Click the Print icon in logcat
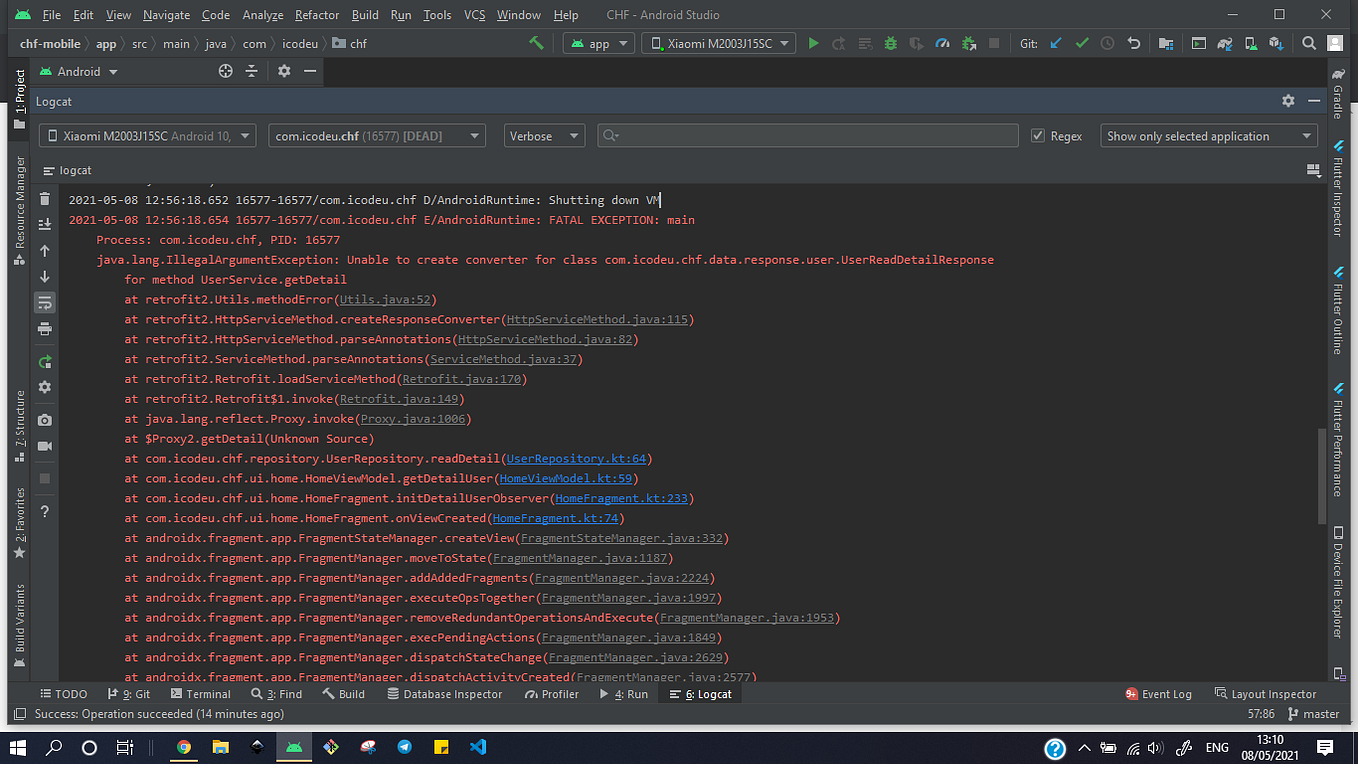Viewport: 1358px width, 764px height. coord(45,329)
